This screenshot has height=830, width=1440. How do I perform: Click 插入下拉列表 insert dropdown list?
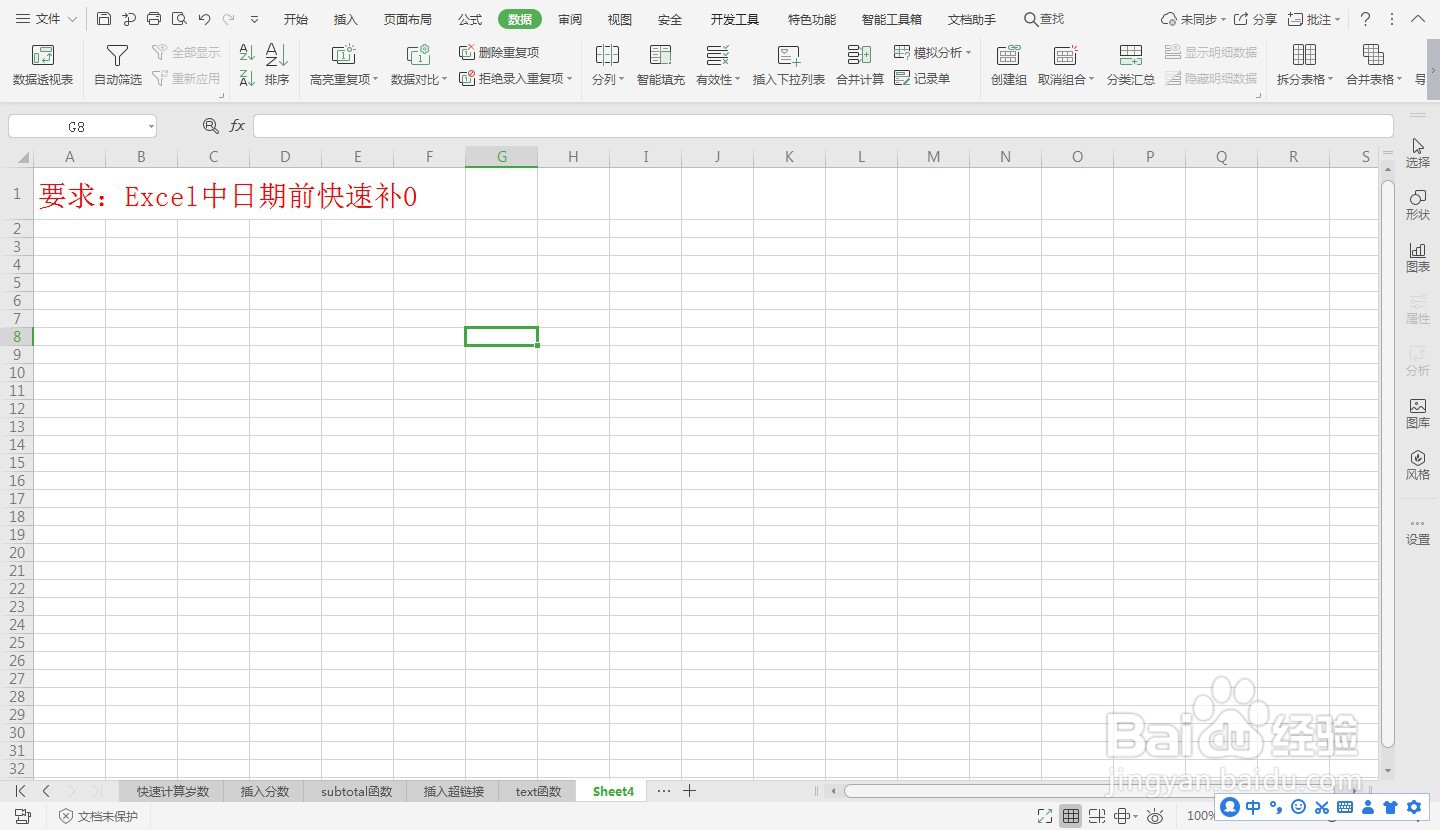pyautogui.click(x=789, y=65)
